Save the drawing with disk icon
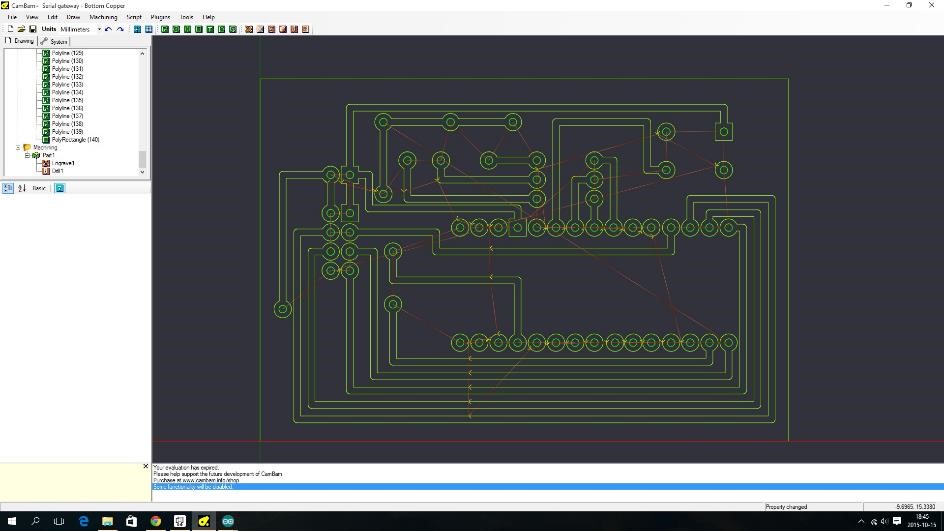944x531 pixels. [x=33, y=29]
